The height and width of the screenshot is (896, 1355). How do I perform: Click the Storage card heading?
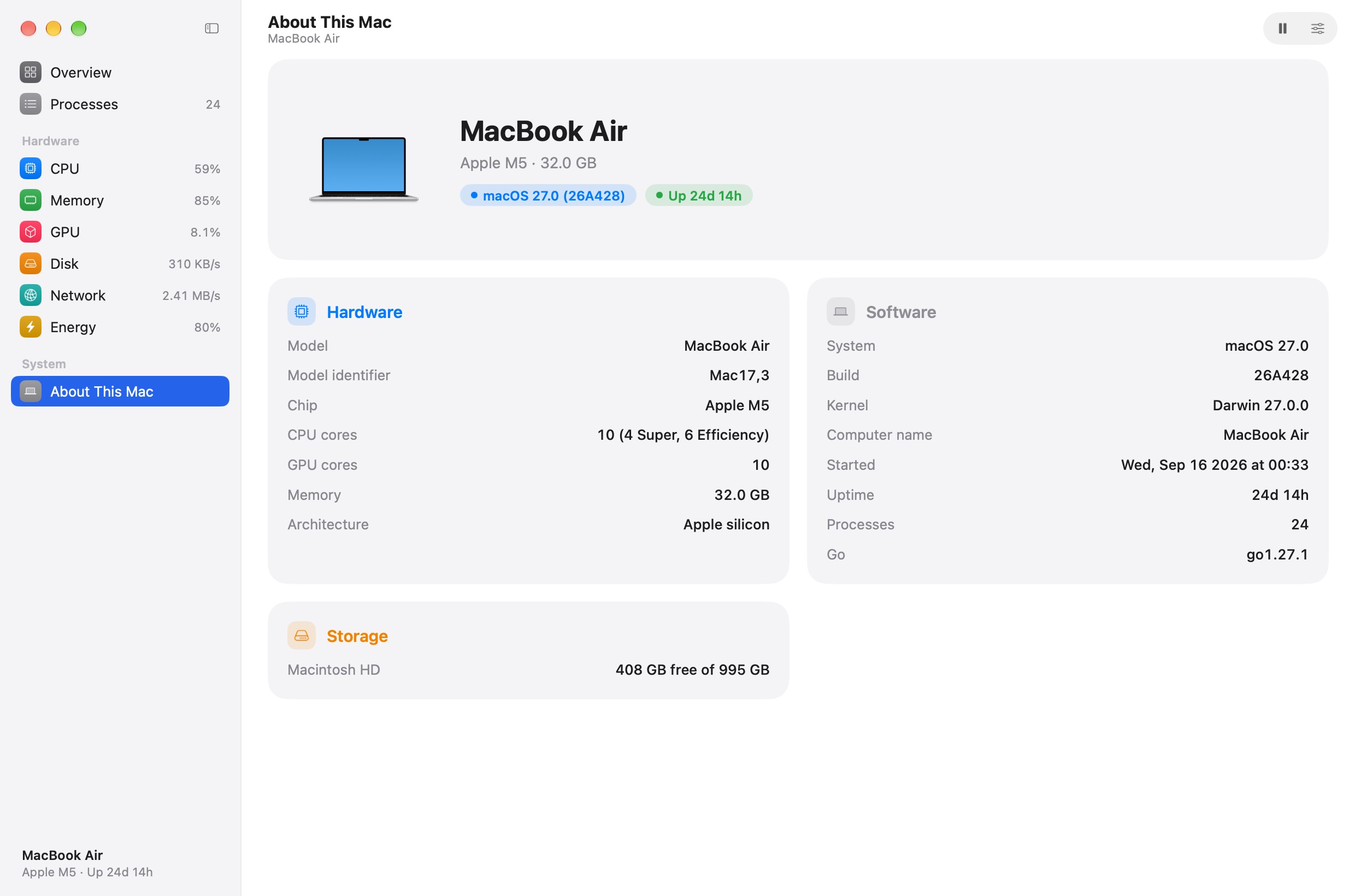point(357,636)
